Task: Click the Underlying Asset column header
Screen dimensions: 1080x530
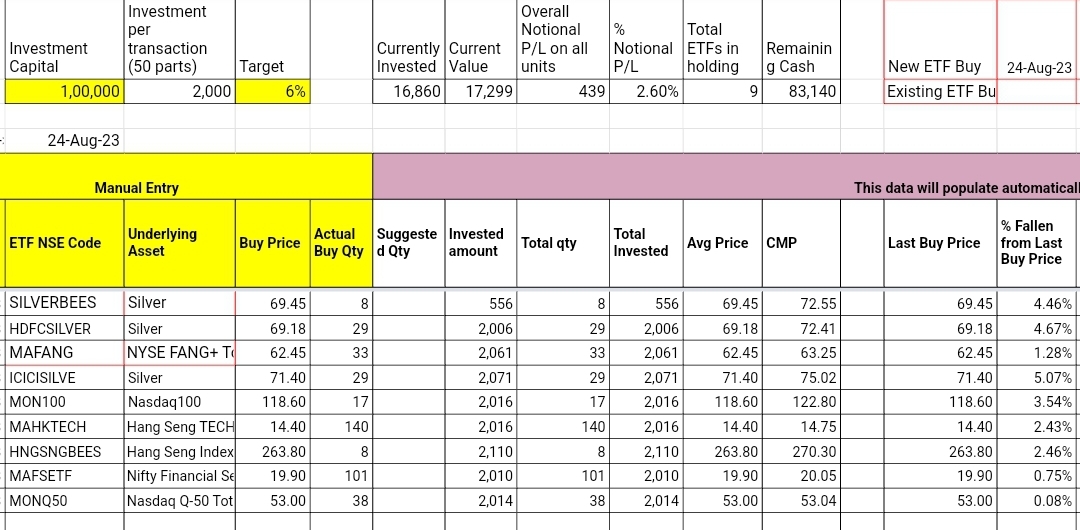Action: point(180,243)
